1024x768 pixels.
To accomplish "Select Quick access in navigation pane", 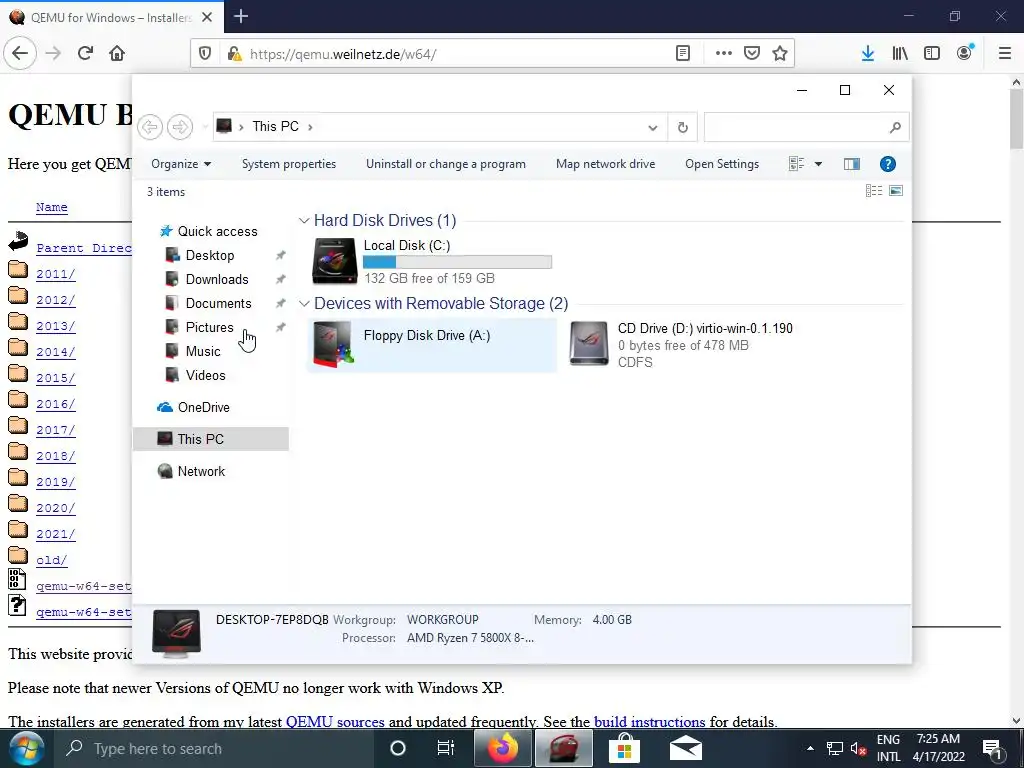I will tap(217, 231).
